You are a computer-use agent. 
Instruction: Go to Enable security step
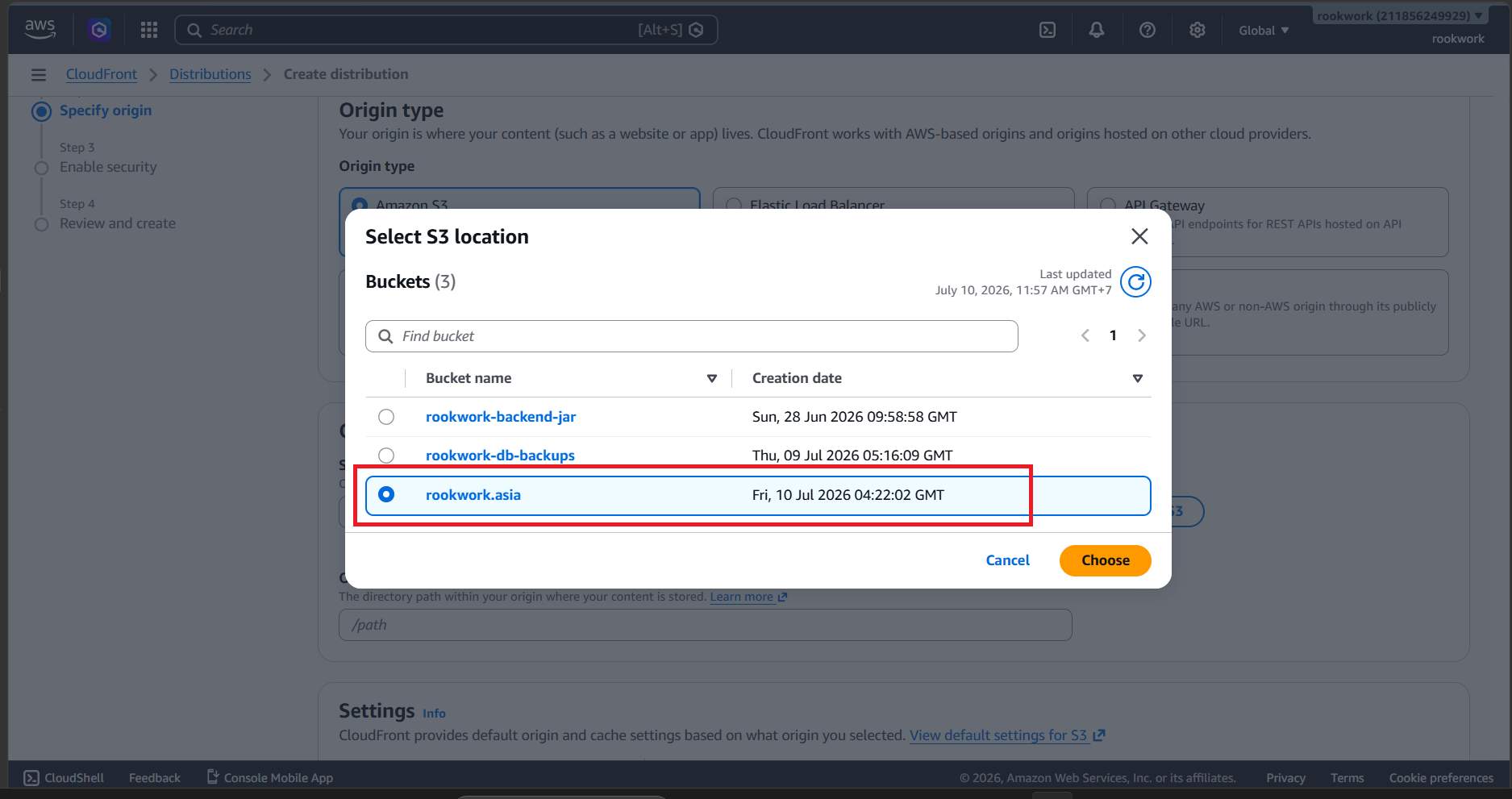tap(108, 167)
